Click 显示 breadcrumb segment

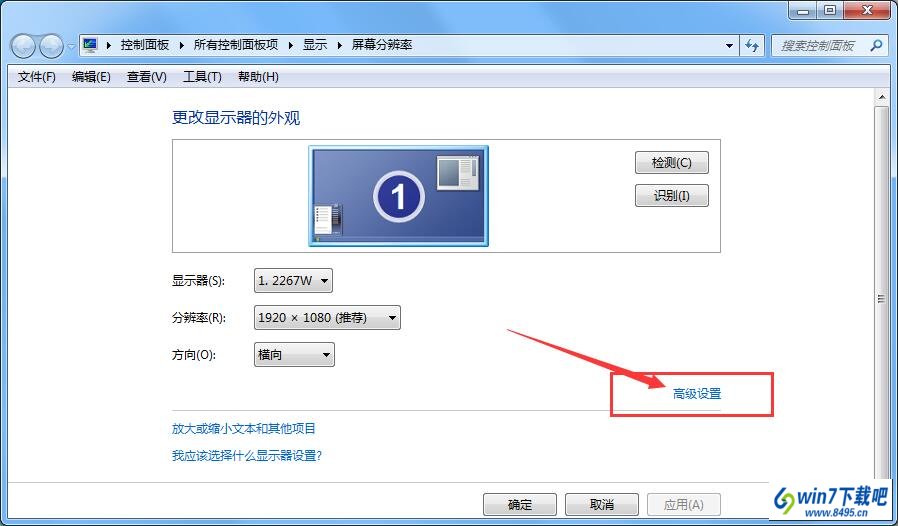[314, 45]
